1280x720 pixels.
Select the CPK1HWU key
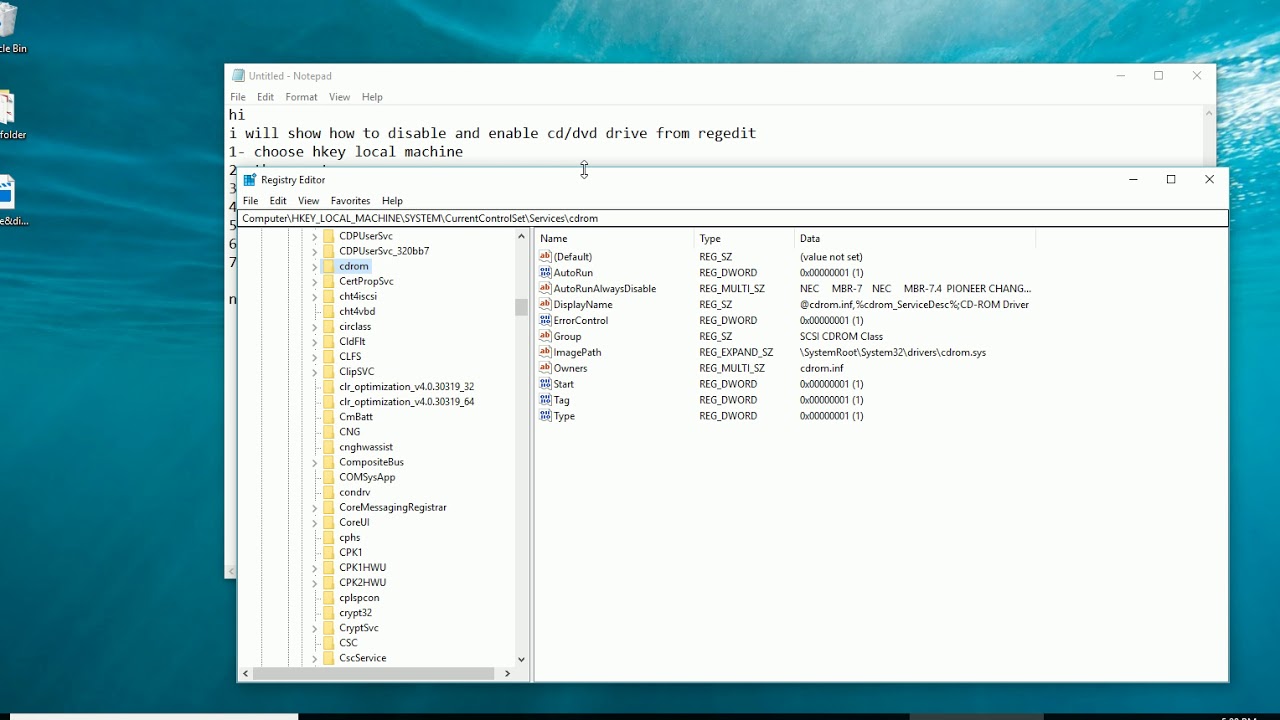click(x=362, y=567)
